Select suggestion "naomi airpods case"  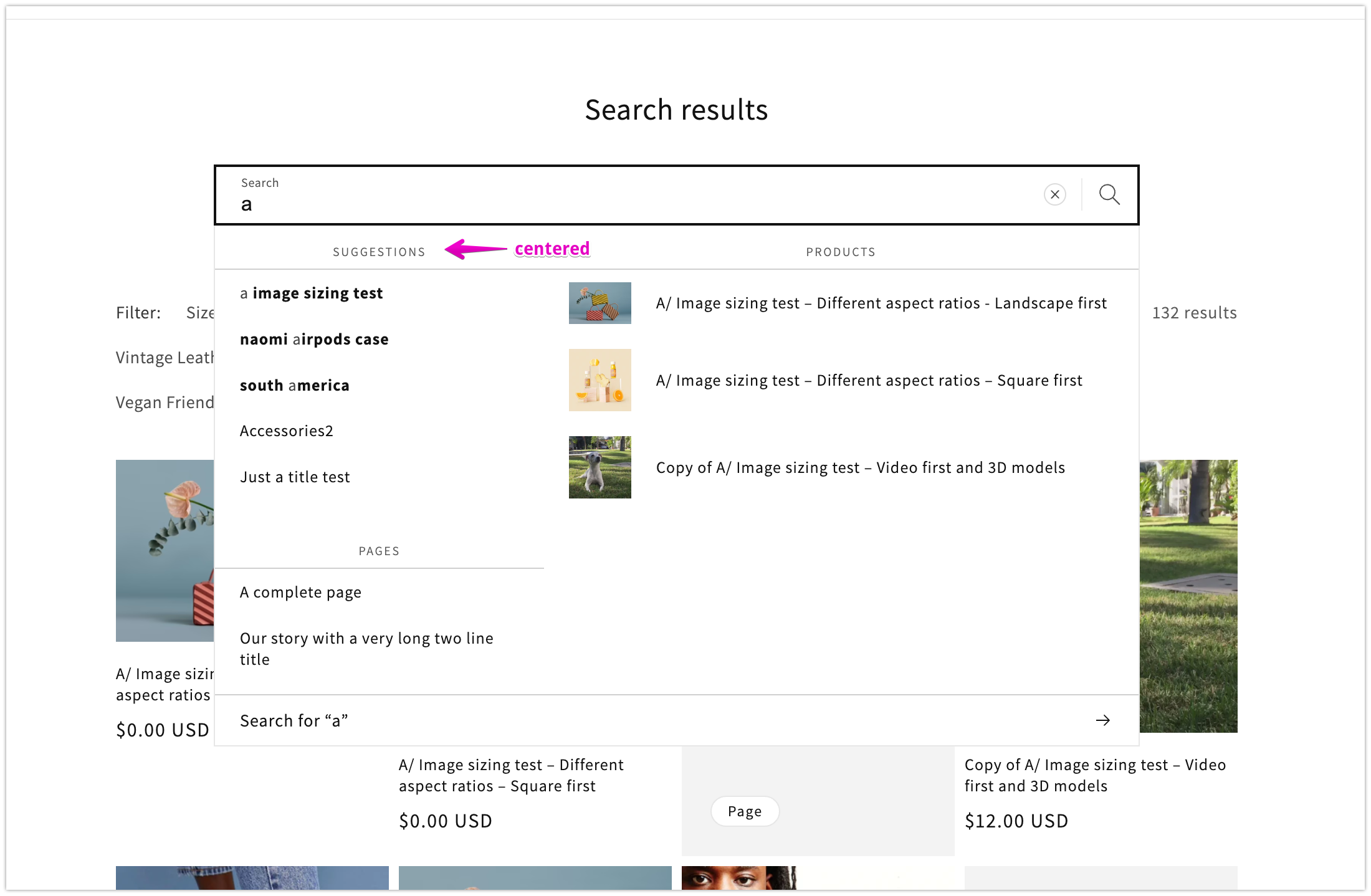click(314, 340)
